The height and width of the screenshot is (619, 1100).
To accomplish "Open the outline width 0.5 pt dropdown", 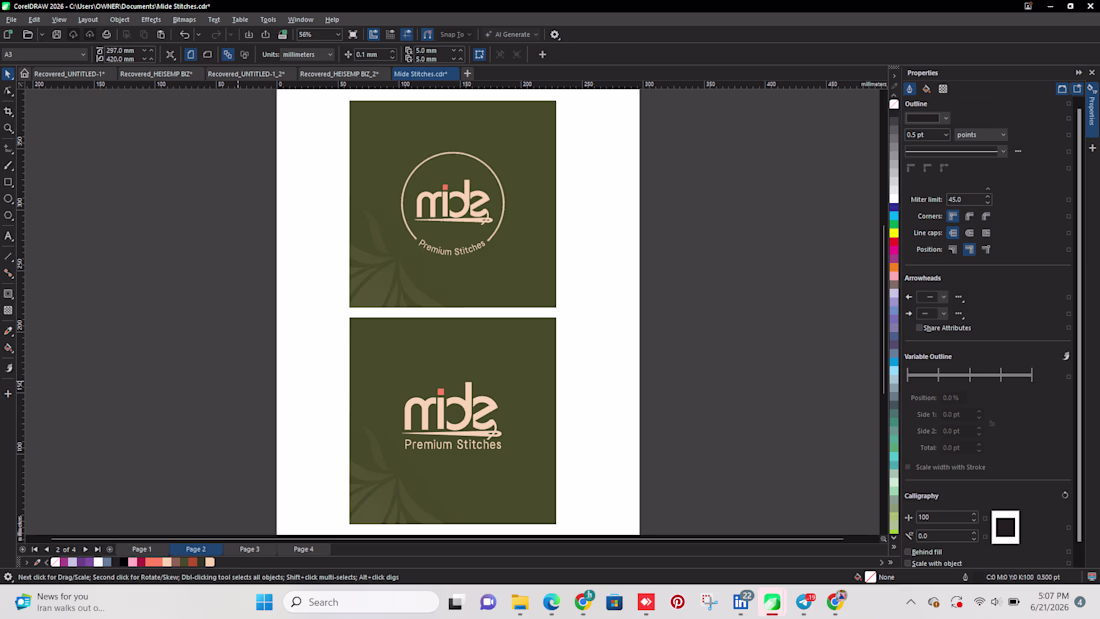I will (x=946, y=135).
